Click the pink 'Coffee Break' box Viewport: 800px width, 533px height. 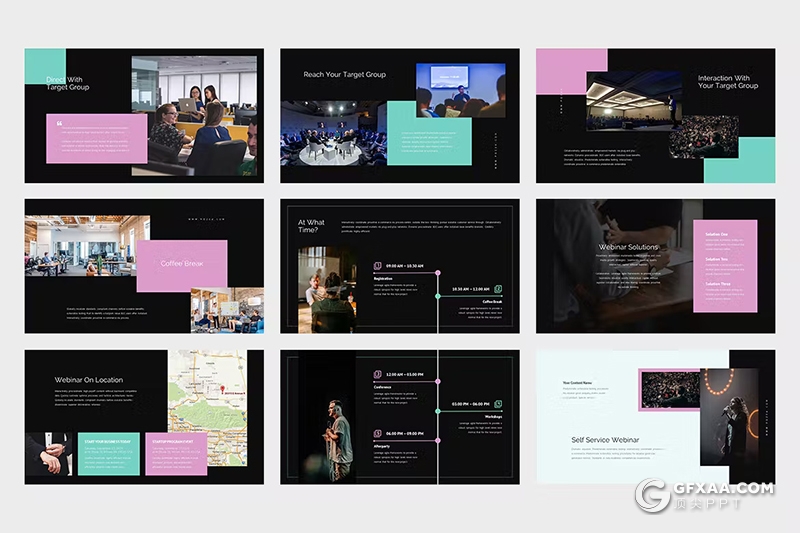pos(182,265)
